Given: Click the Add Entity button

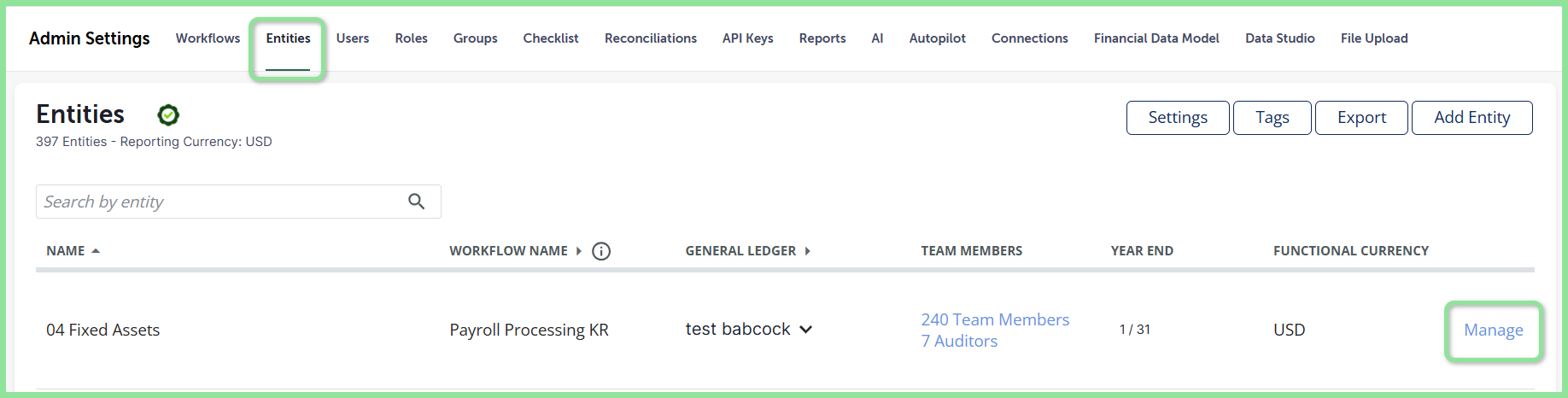Looking at the screenshot, I should 1471,118.
